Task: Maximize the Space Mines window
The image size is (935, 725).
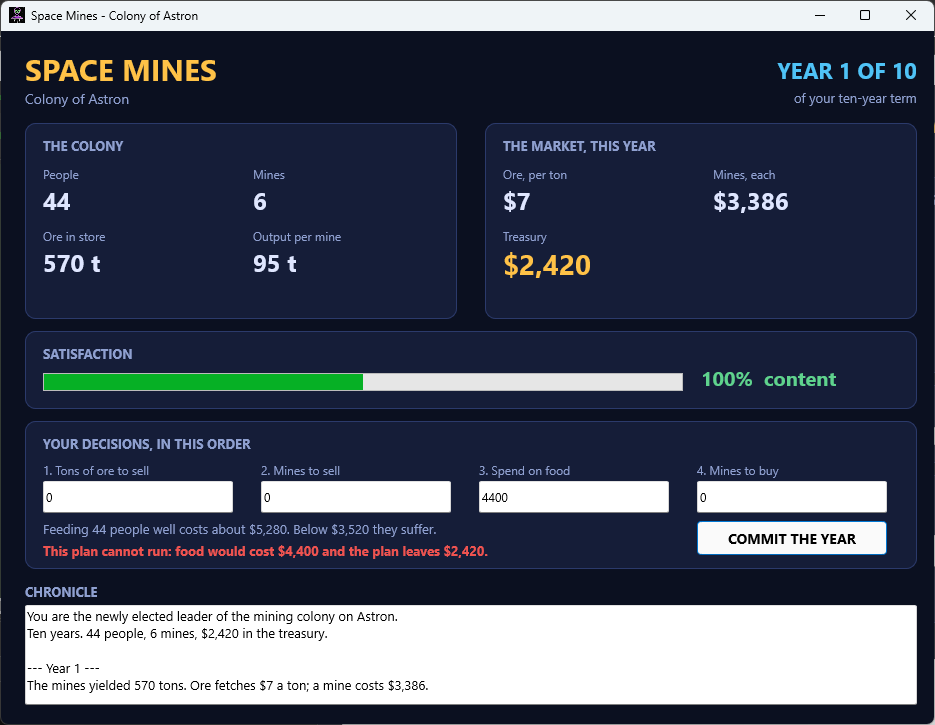Action: (865, 16)
